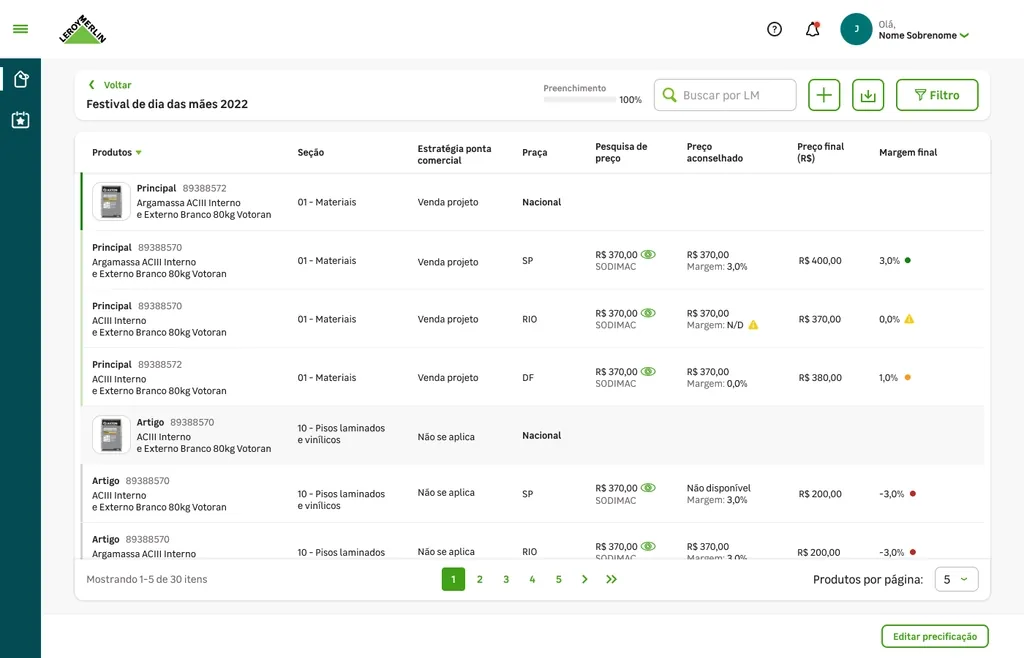Toggle price research eye in Principal RIO row
1024x658 pixels.
point(648,313)
